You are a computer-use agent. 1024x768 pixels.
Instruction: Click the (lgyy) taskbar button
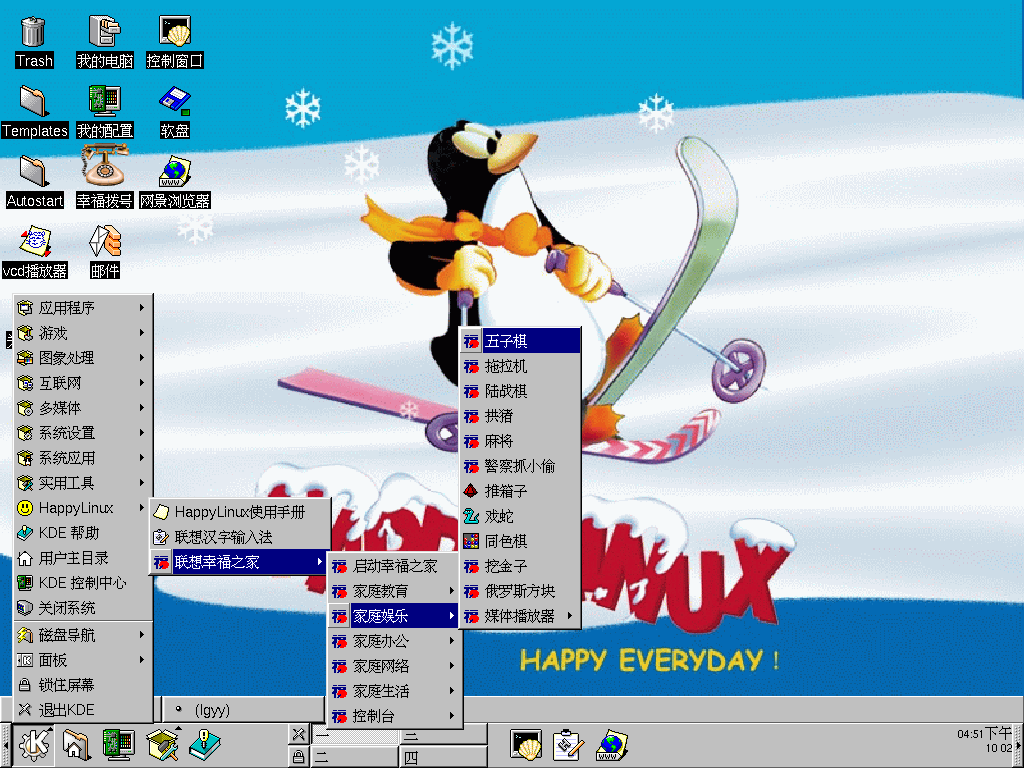(243, 710)
